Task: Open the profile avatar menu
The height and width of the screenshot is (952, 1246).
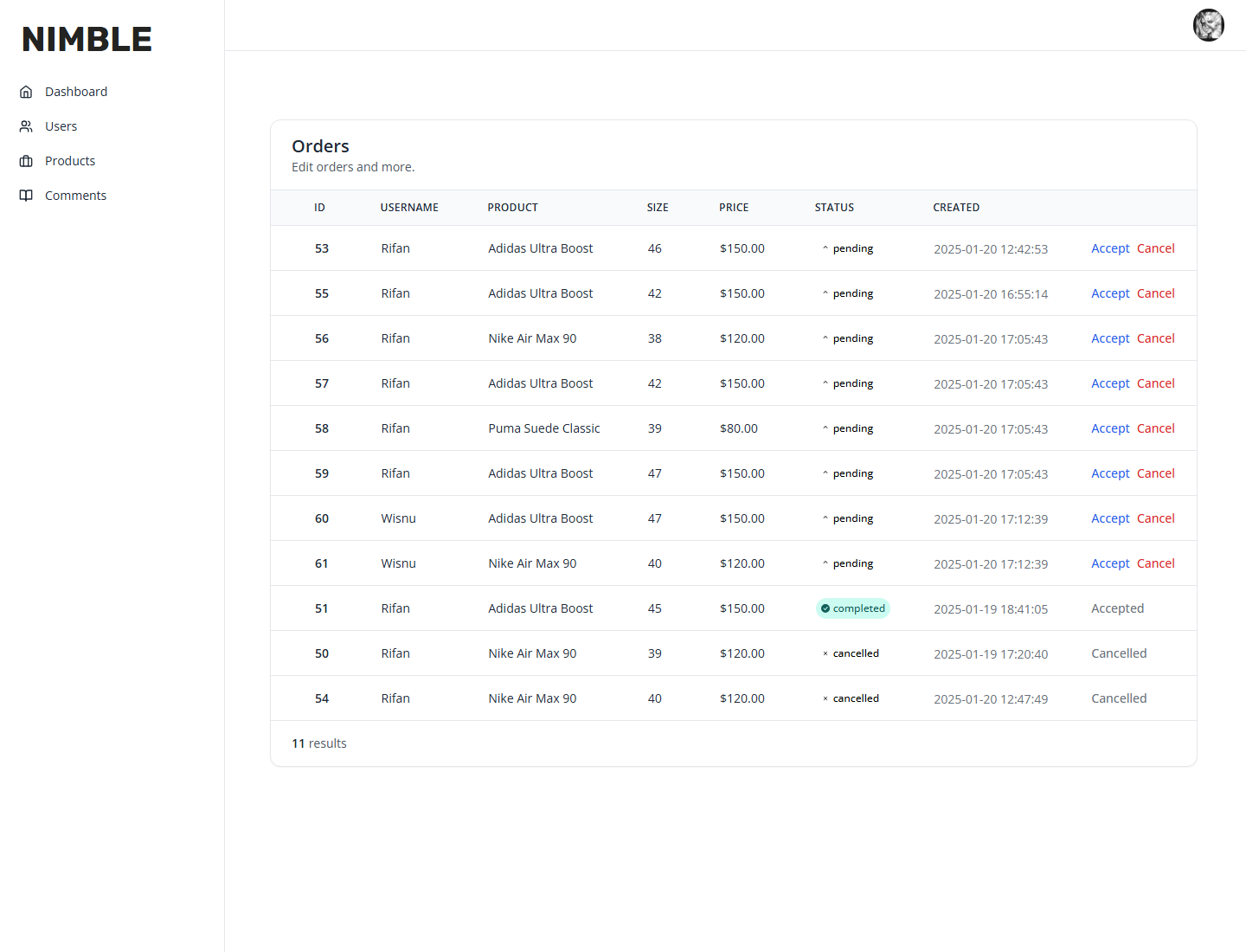Action: tap(1209, 25)
